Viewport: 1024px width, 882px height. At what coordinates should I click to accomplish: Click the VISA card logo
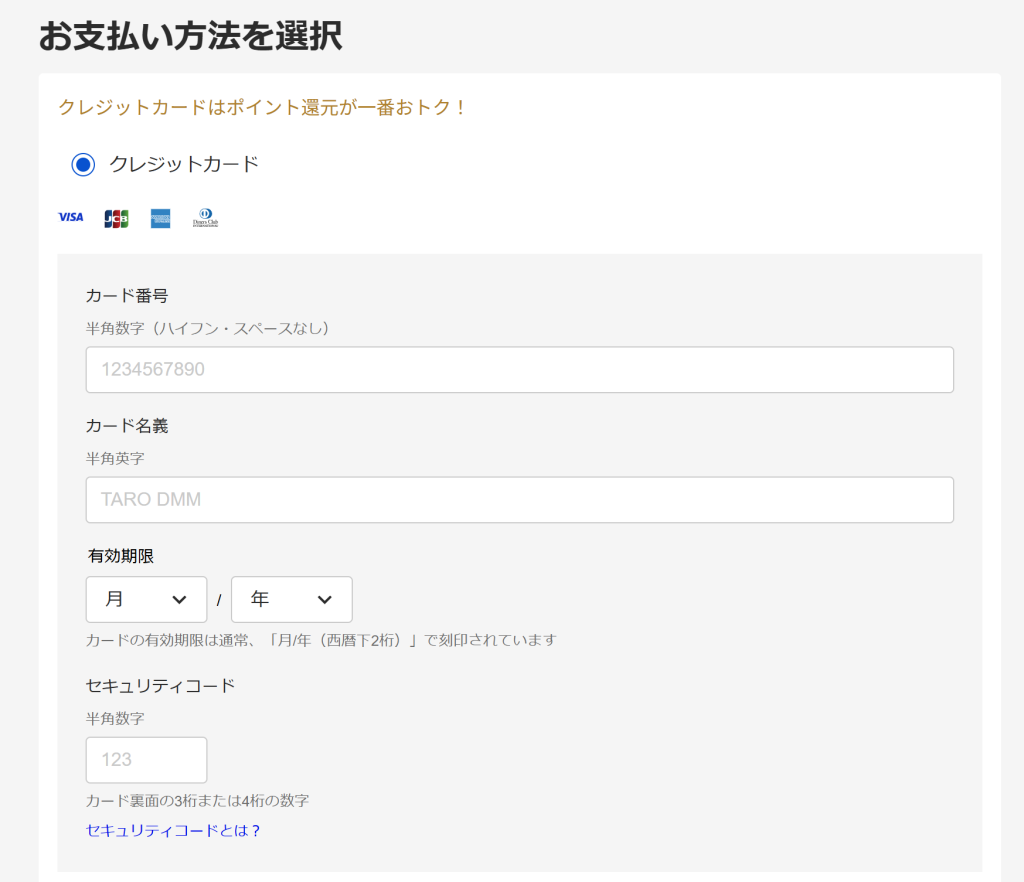point(70,217)
